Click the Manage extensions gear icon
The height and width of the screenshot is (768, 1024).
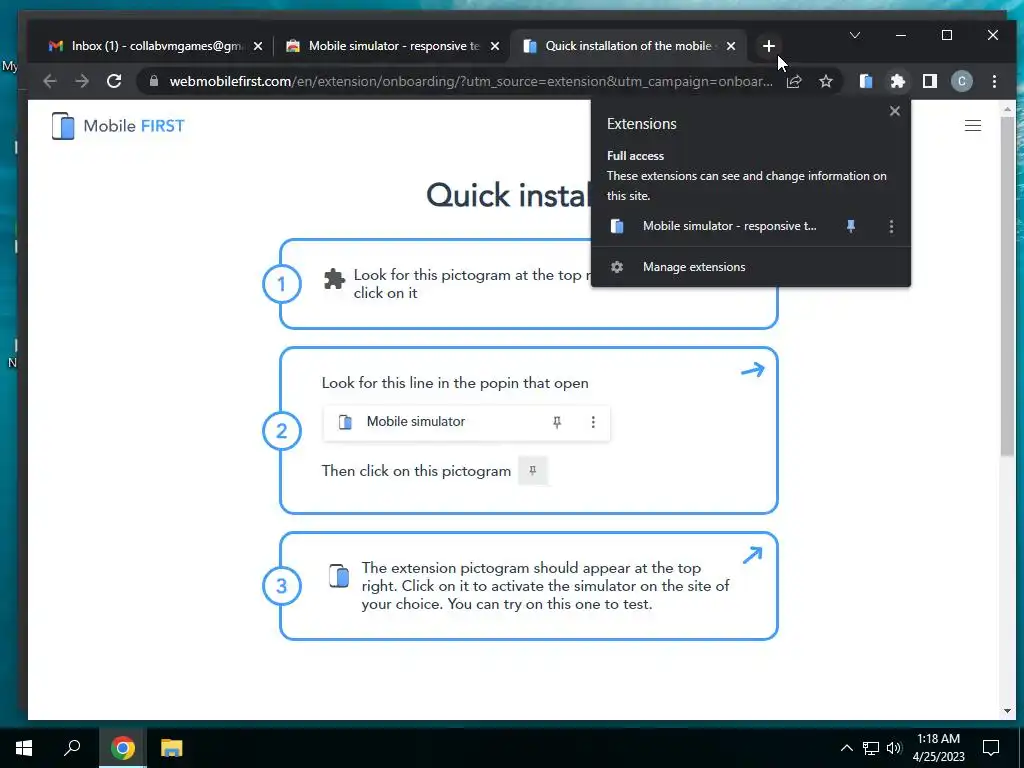click(x=616, y=266)
